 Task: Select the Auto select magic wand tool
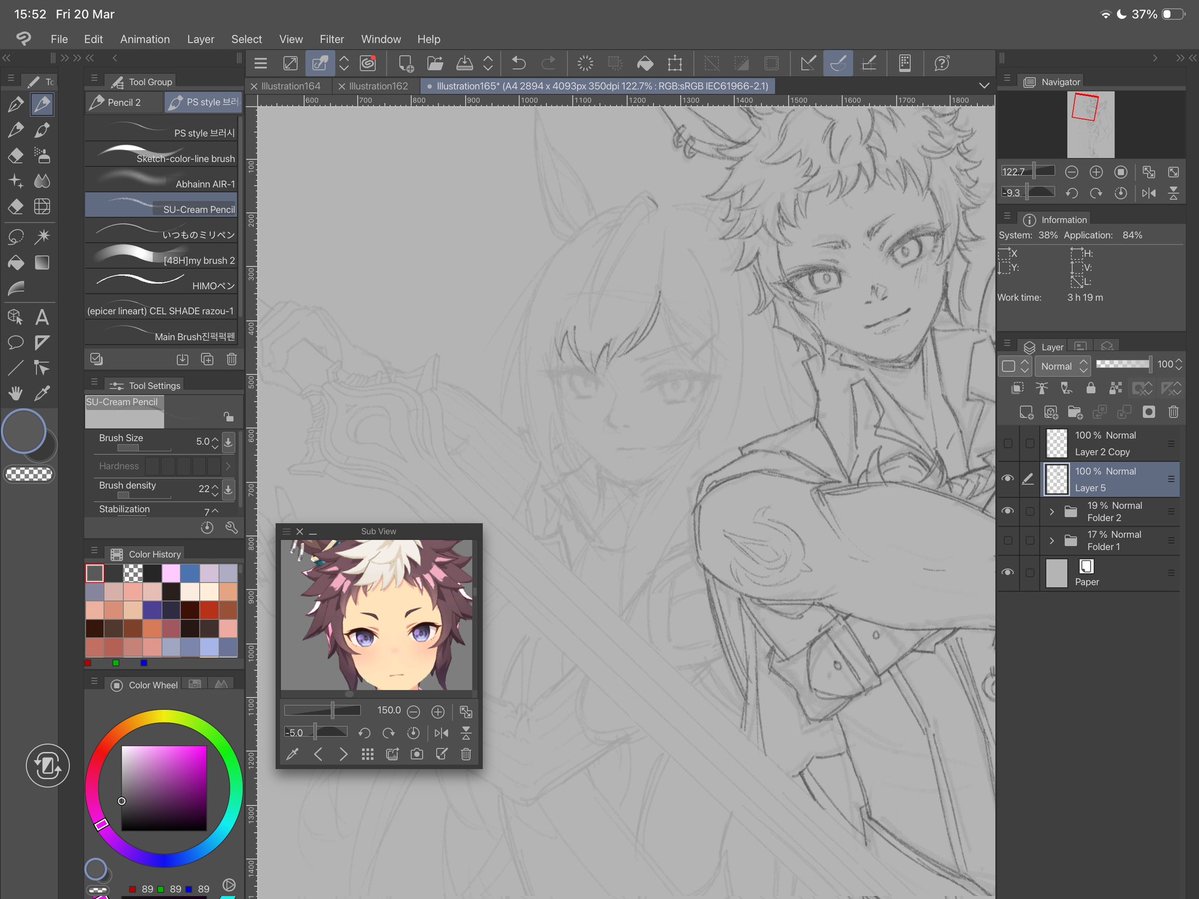click(42, 236)
